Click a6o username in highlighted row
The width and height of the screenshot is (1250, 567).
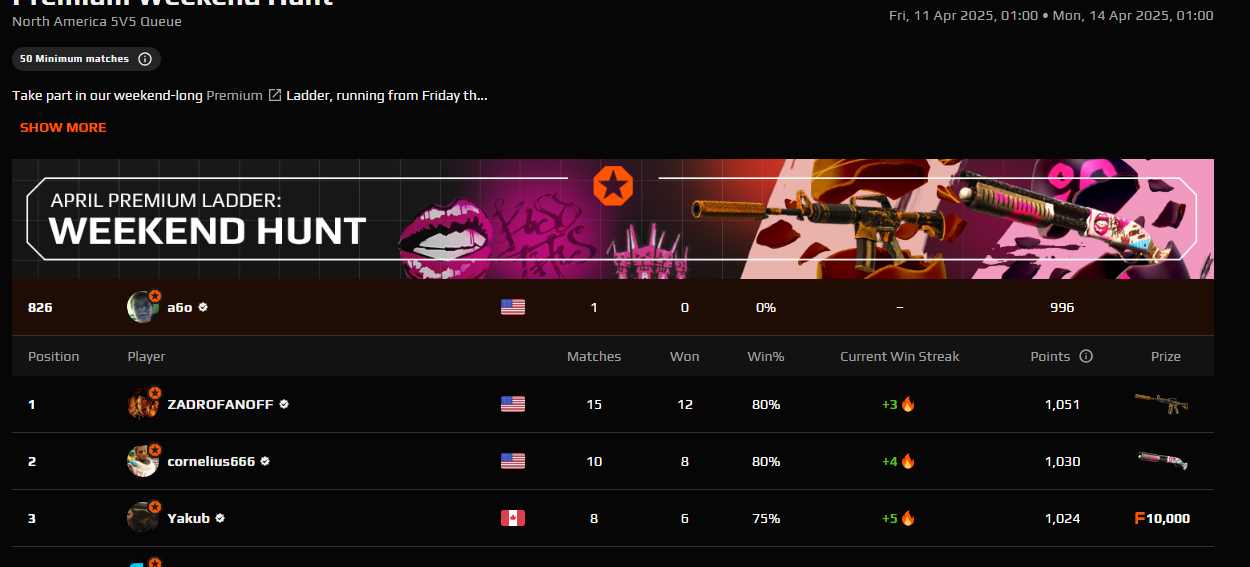[x=180, y=307]
